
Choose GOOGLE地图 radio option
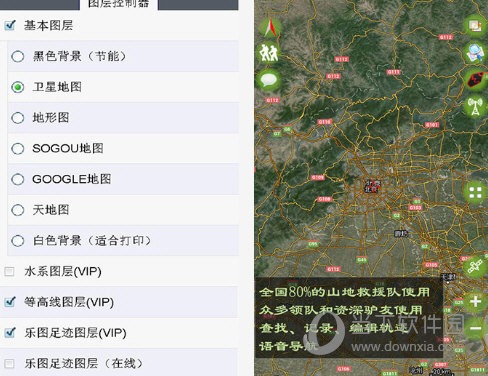[x=17, y=179]
